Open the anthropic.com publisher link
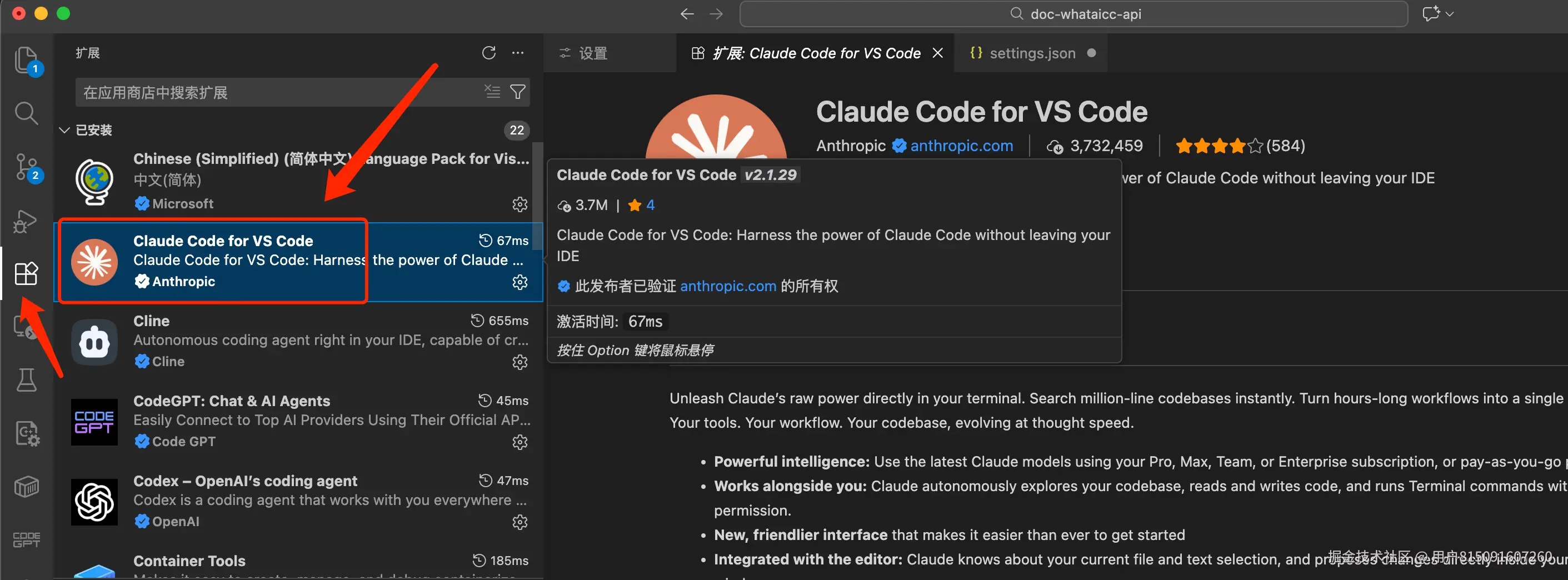 [961, 146]
